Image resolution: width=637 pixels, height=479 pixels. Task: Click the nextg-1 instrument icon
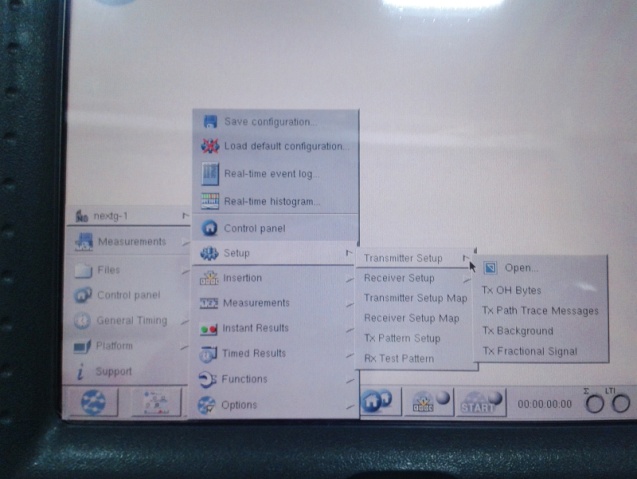tap(82, 216)
